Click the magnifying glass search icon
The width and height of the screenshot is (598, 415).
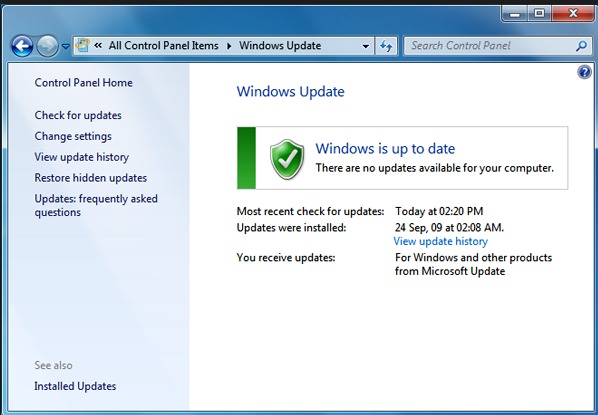581,46
